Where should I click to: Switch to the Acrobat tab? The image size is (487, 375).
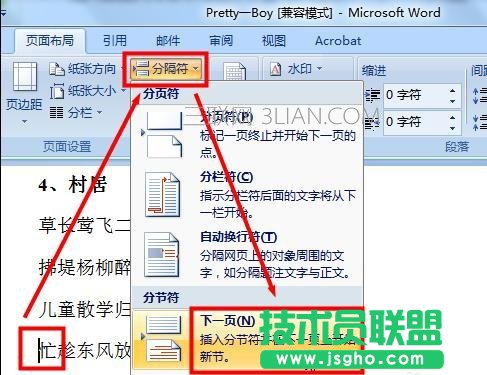338,41
